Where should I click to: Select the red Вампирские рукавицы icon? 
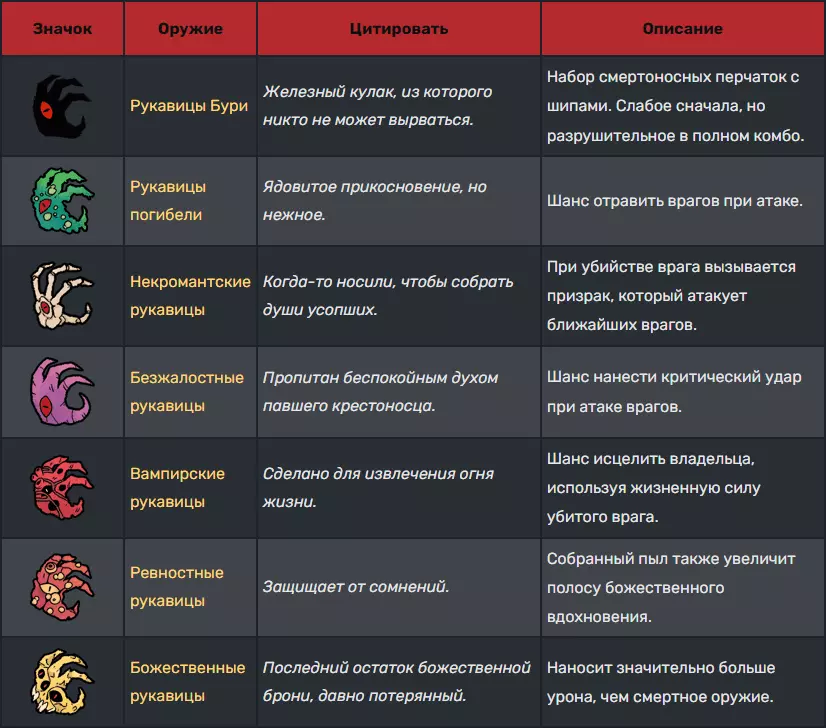(62, 487)
